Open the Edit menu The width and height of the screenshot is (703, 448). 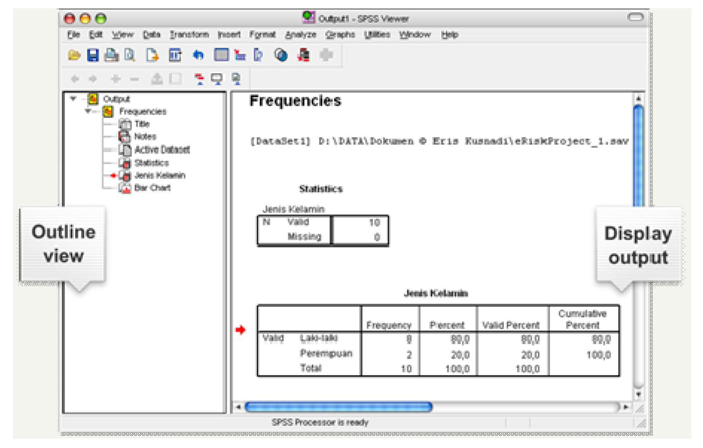95,35
